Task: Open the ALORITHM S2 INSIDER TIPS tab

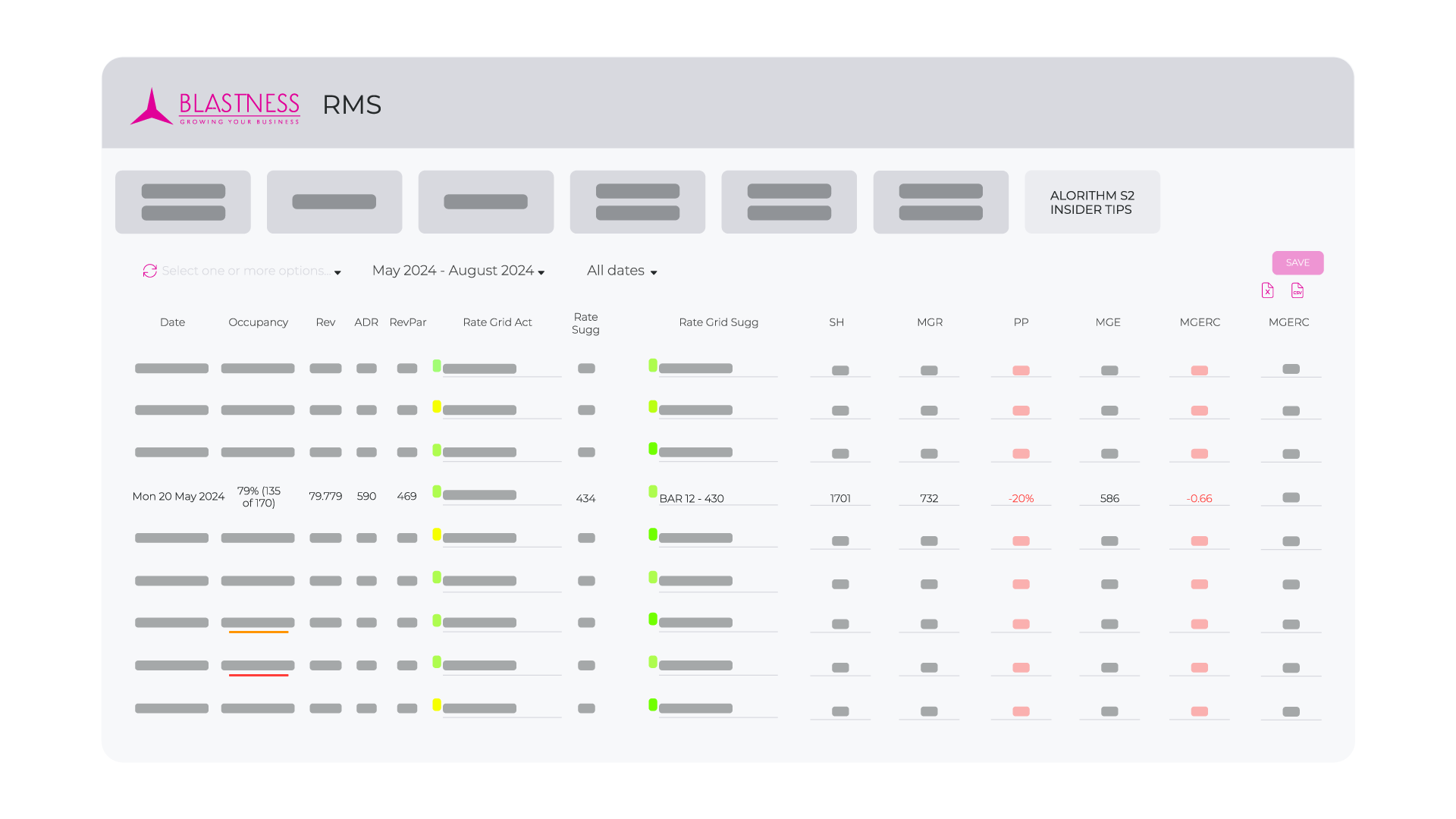Action: coord(1092,202)
